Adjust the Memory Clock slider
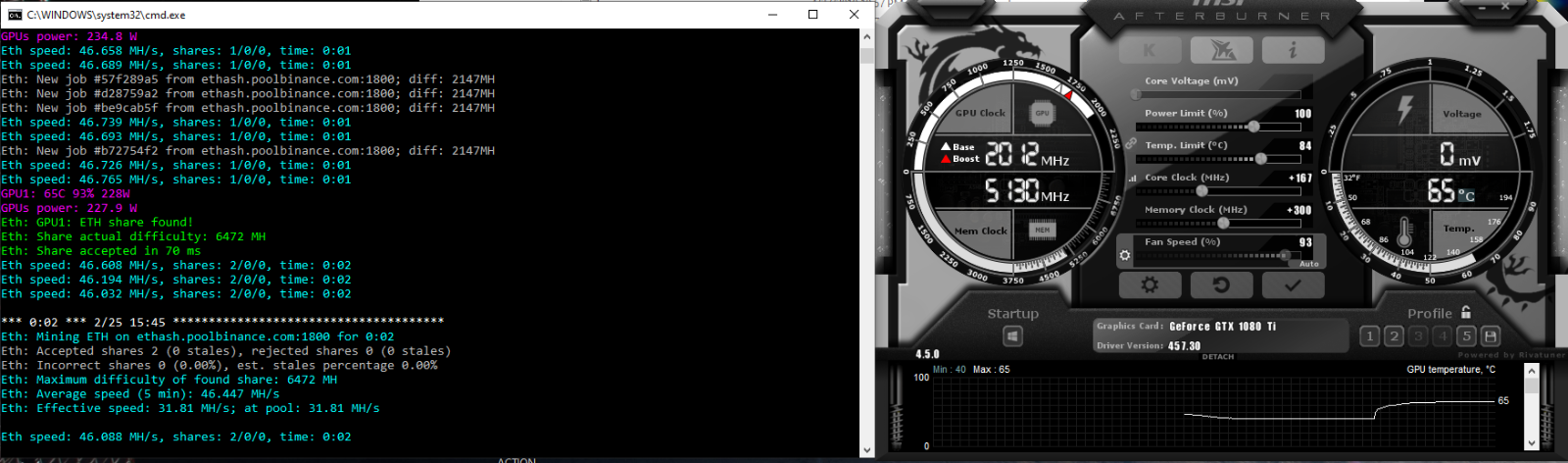 point(1217,223)
